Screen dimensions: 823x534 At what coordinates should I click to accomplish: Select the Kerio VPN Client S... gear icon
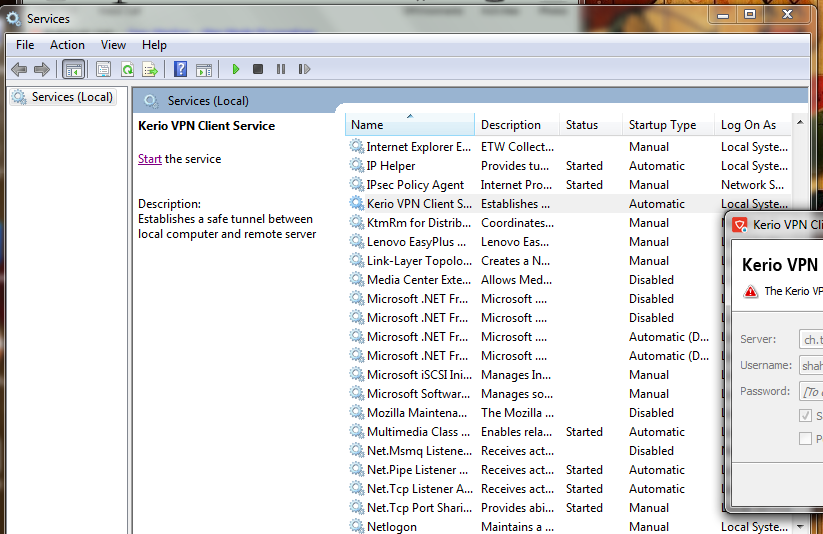click(357, 203)
